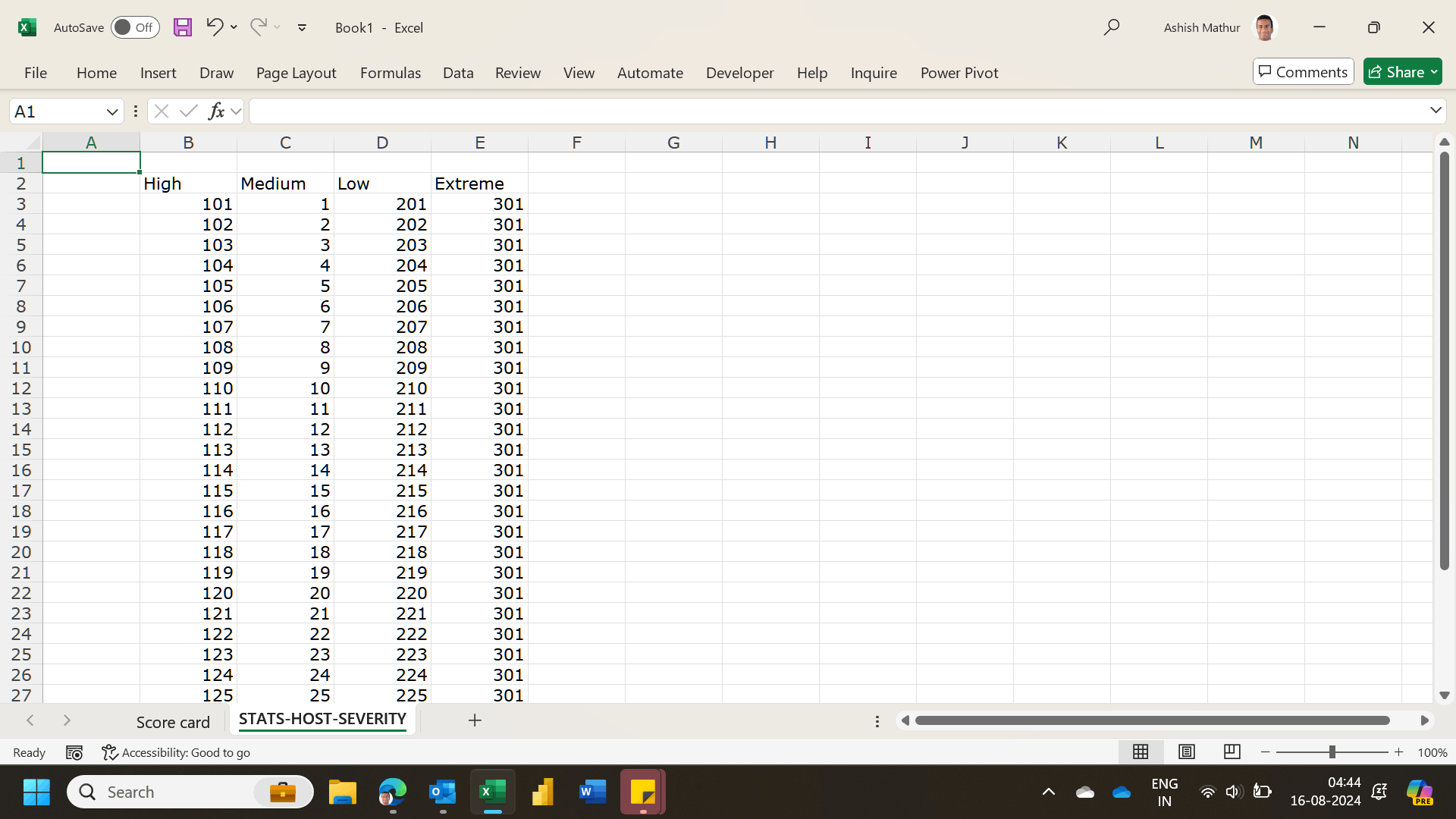Select Normal view button in status bar
Screen dimensions: 1456x819
point(1141,752)
